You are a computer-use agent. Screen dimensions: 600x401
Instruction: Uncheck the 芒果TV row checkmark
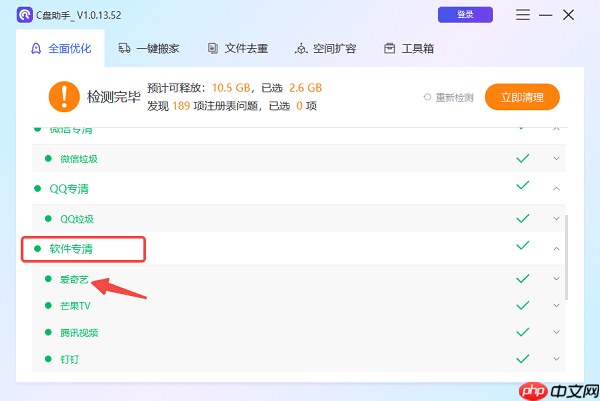[523, 305]
